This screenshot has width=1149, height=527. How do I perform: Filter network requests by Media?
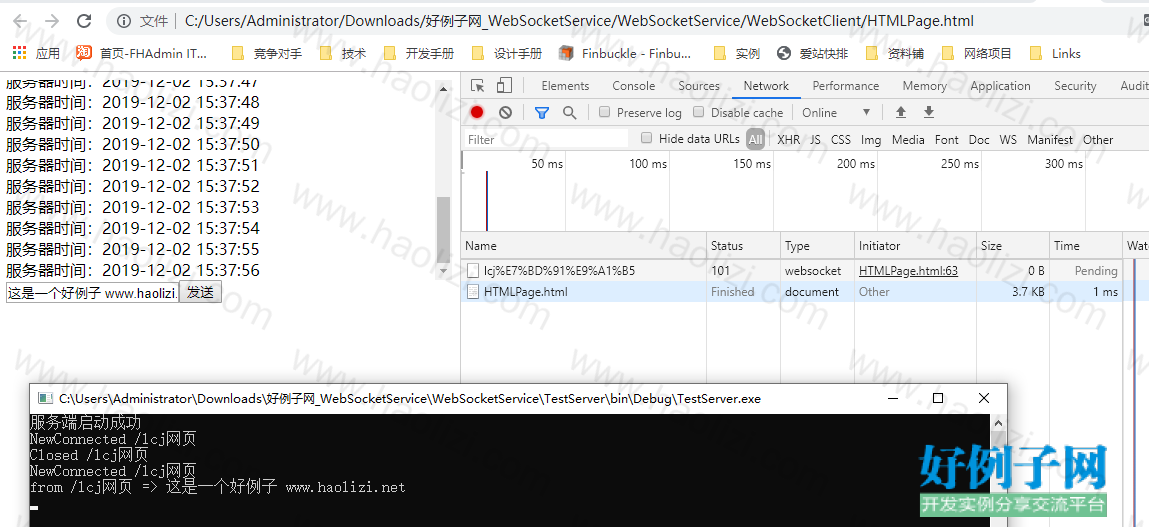pyautogui.click(x=908, y=139)
